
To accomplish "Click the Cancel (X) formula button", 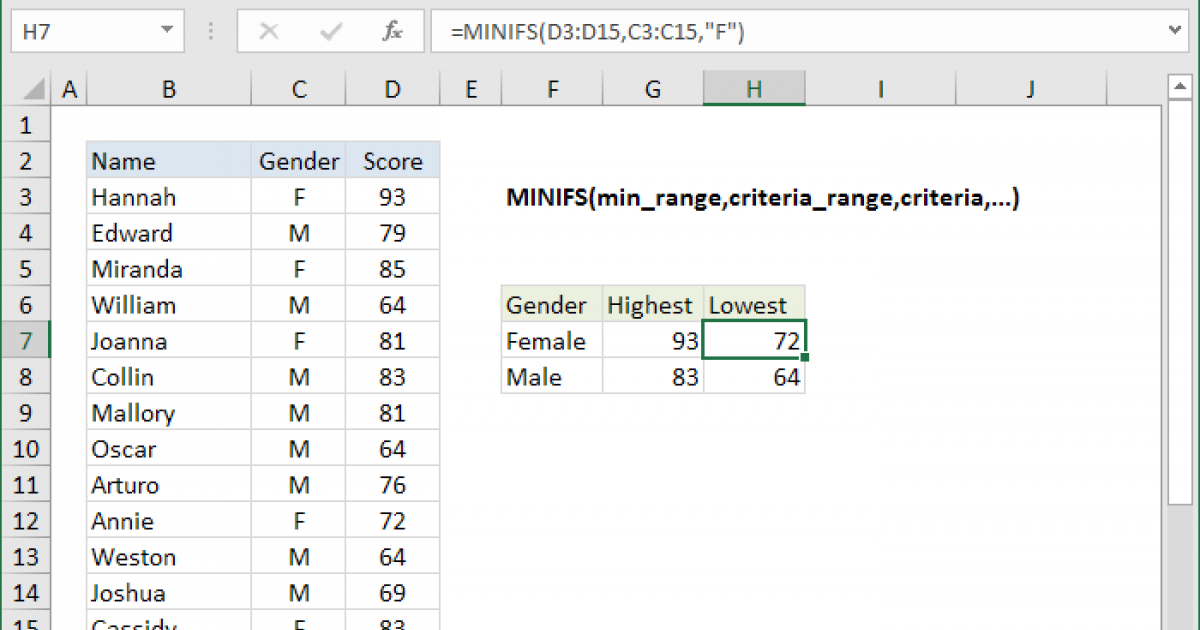I will 268,32.
